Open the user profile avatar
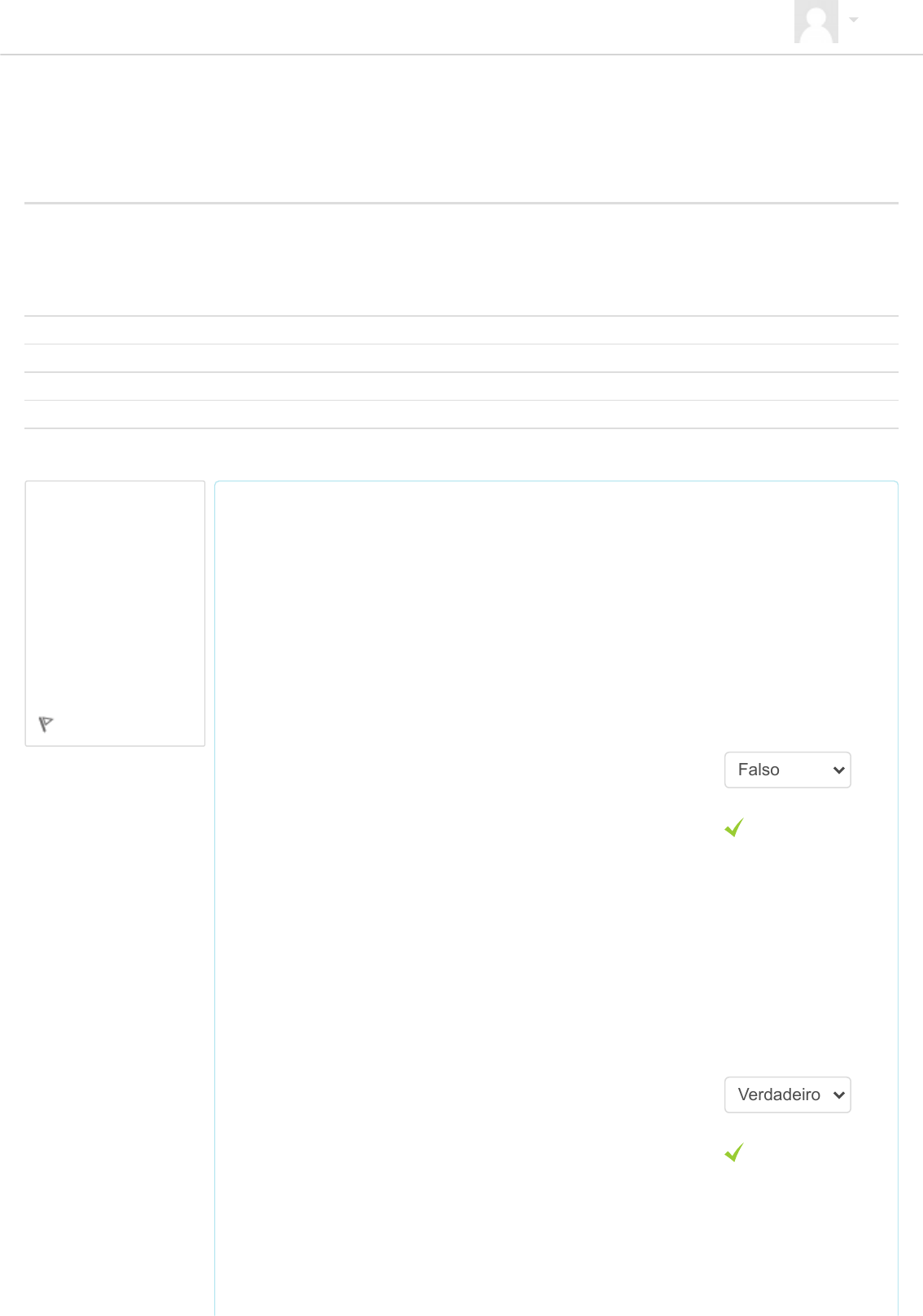Screen dimensions: 923x1316 816,21
